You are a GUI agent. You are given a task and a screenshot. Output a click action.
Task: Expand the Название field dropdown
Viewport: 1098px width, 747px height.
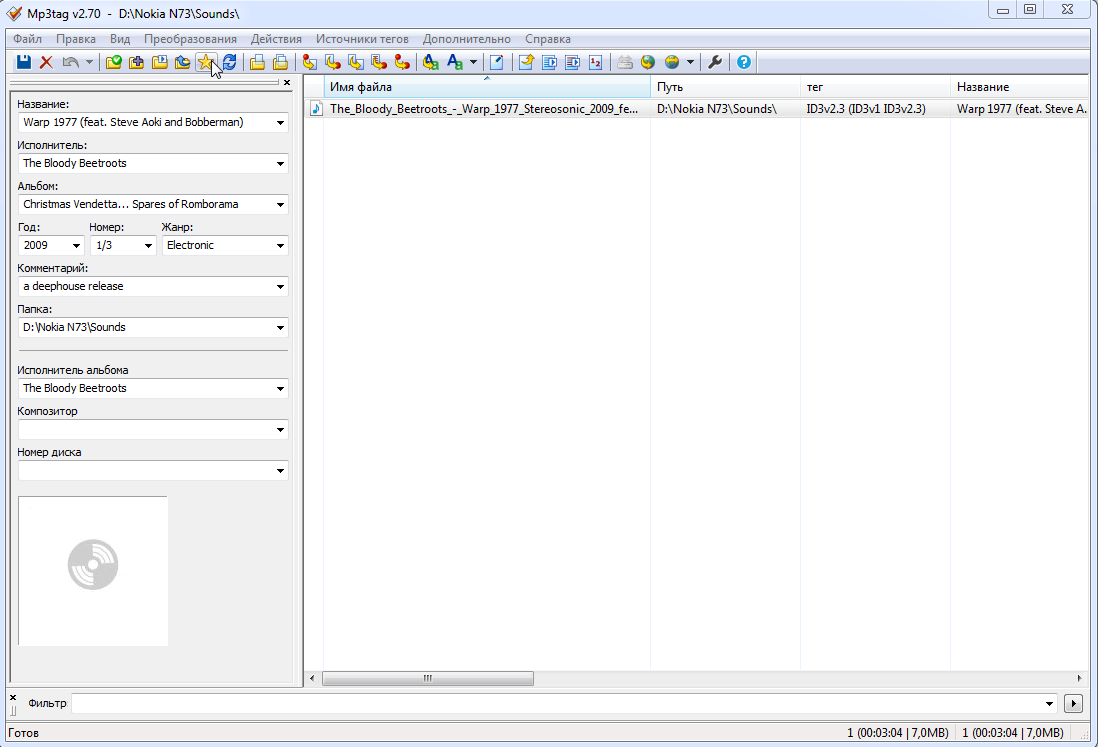[280, 123]
